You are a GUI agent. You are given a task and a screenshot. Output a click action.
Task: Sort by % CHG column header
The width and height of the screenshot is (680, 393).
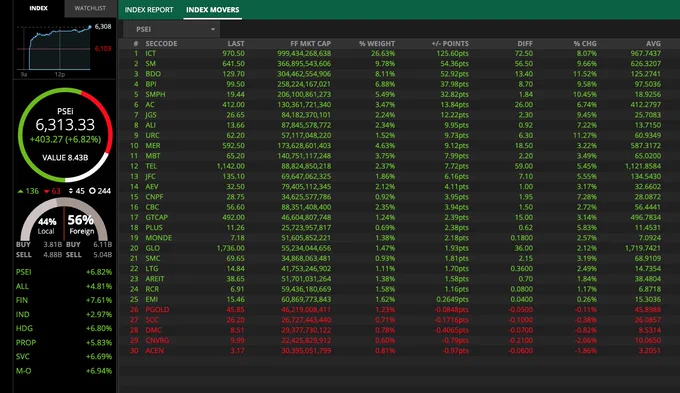(585, 44)
